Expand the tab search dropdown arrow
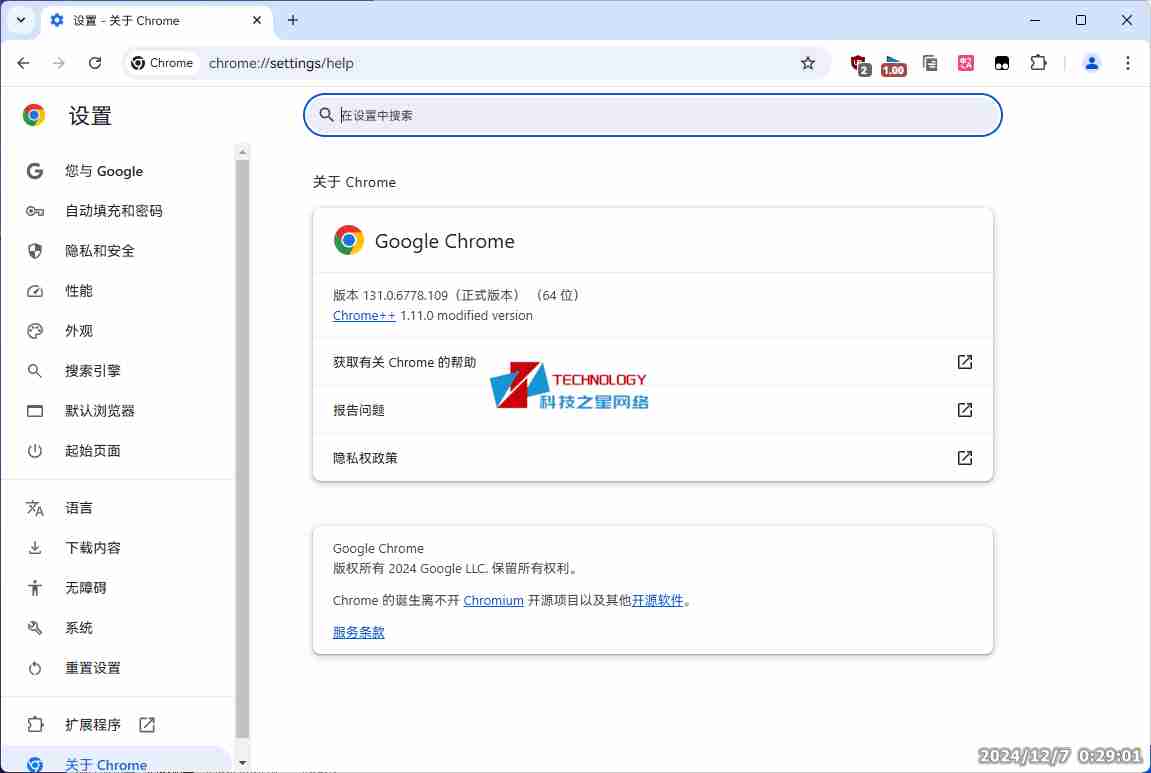The width and height of the screenshot is (1151, 773). point(21,20)
